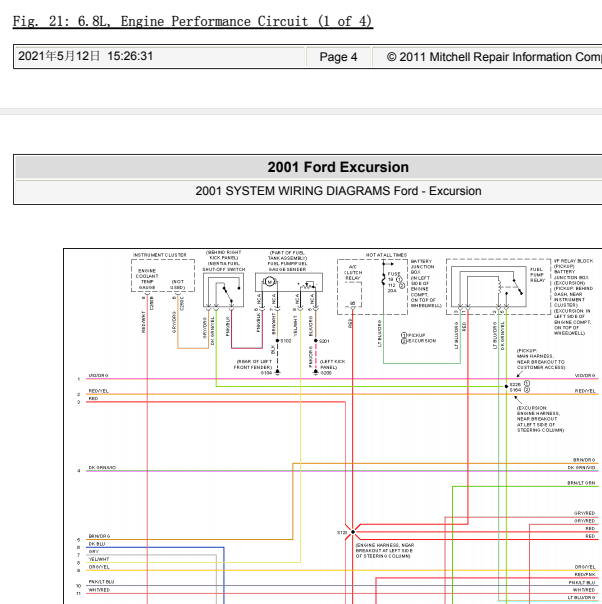Click VIO/ORG label beside wire number 1

98,375
